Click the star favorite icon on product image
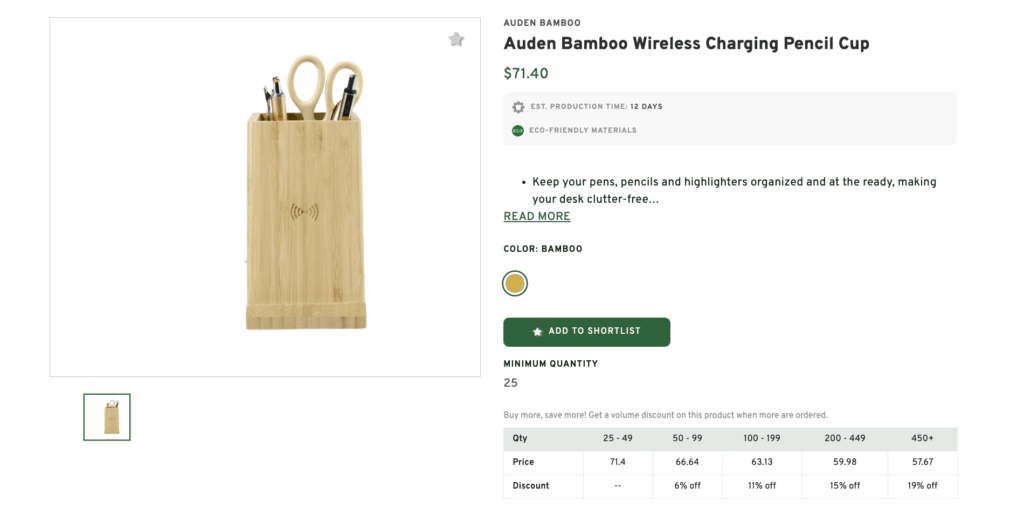 [x=456, y=40]
